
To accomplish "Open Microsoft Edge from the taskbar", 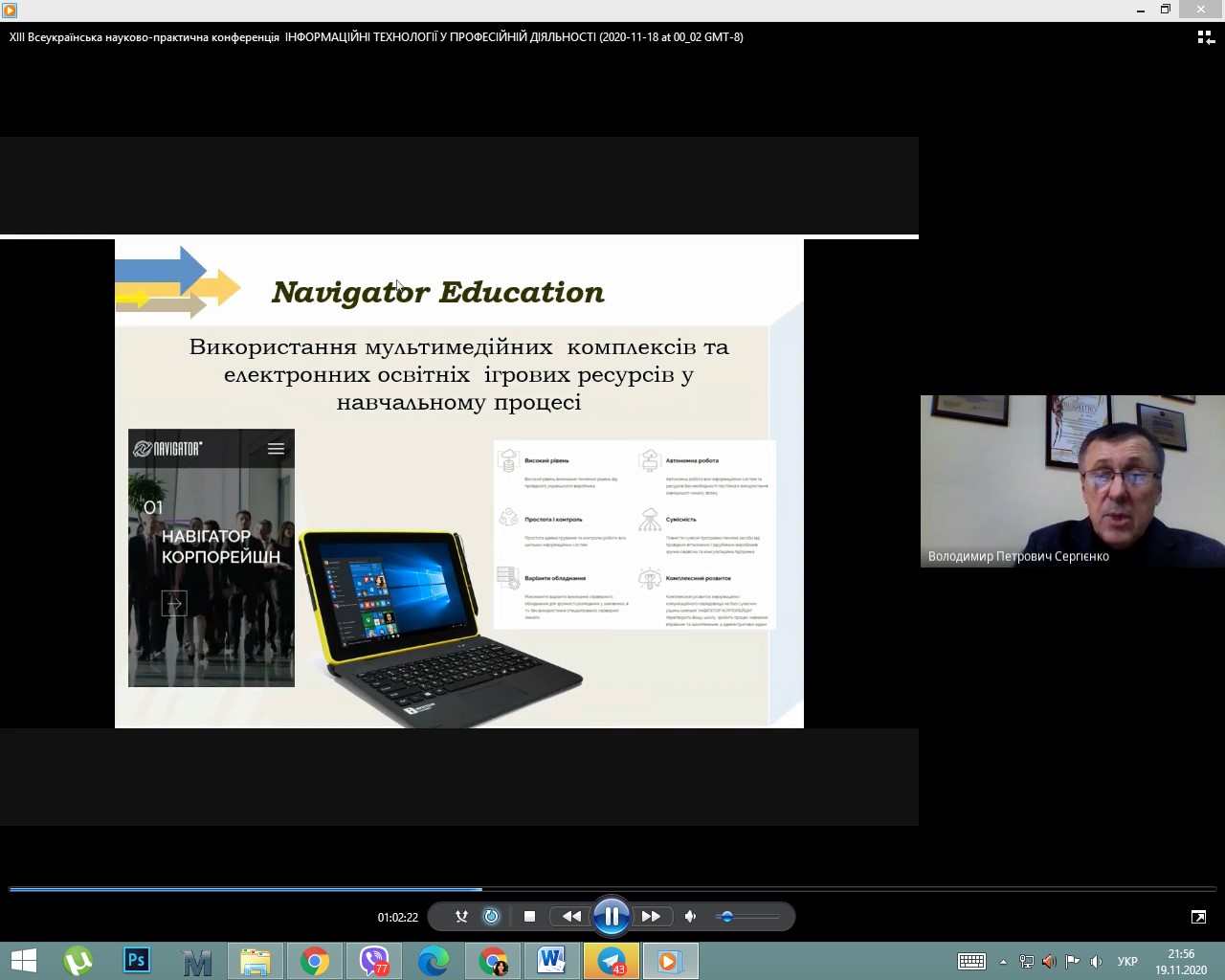I will (x=434, y=961).
